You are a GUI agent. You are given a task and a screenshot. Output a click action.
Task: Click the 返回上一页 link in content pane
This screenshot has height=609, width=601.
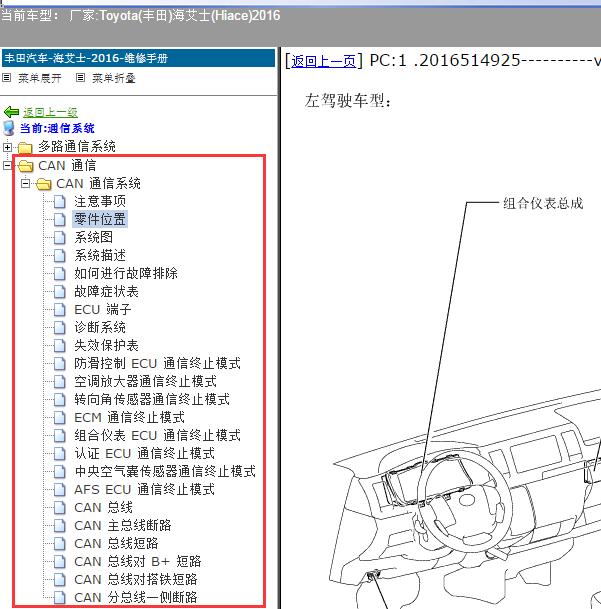click(x=324, y=61)
